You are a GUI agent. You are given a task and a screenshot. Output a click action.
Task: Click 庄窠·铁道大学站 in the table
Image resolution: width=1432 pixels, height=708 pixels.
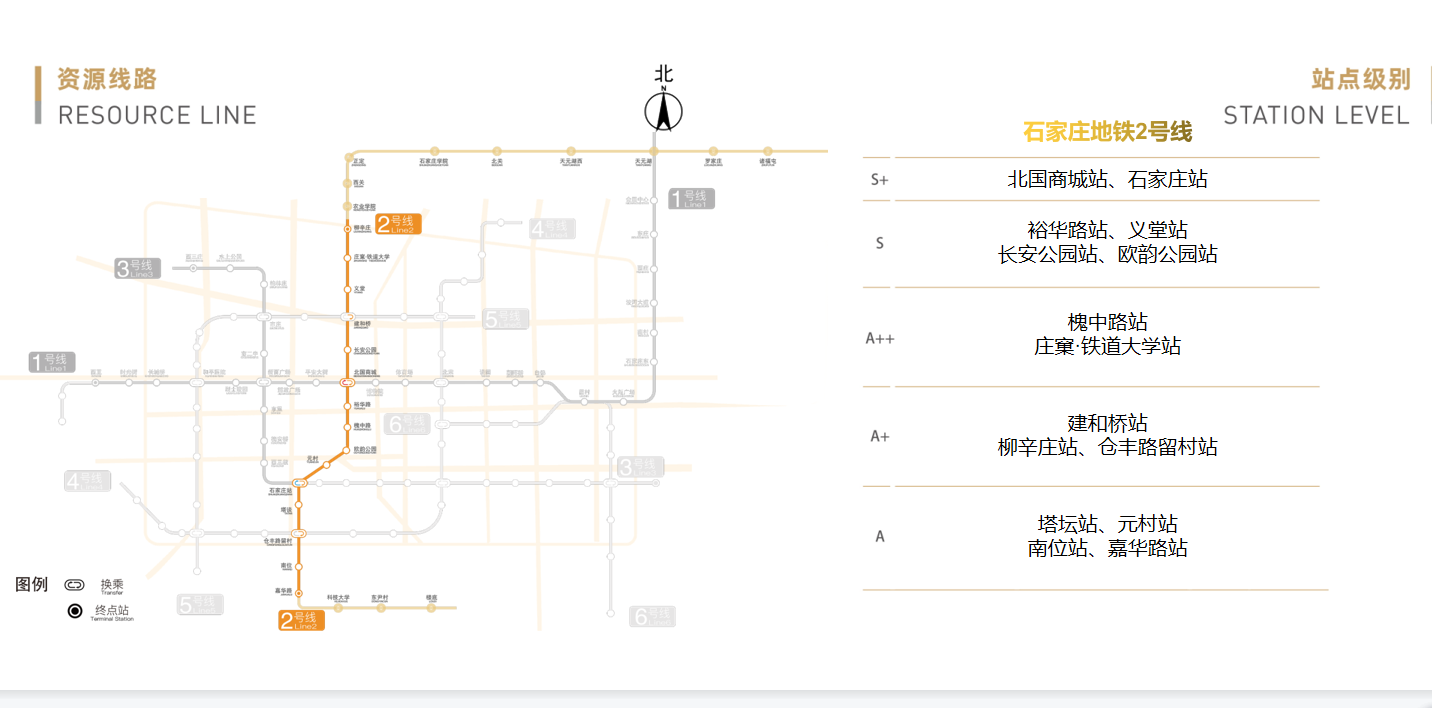(1107, 346)
